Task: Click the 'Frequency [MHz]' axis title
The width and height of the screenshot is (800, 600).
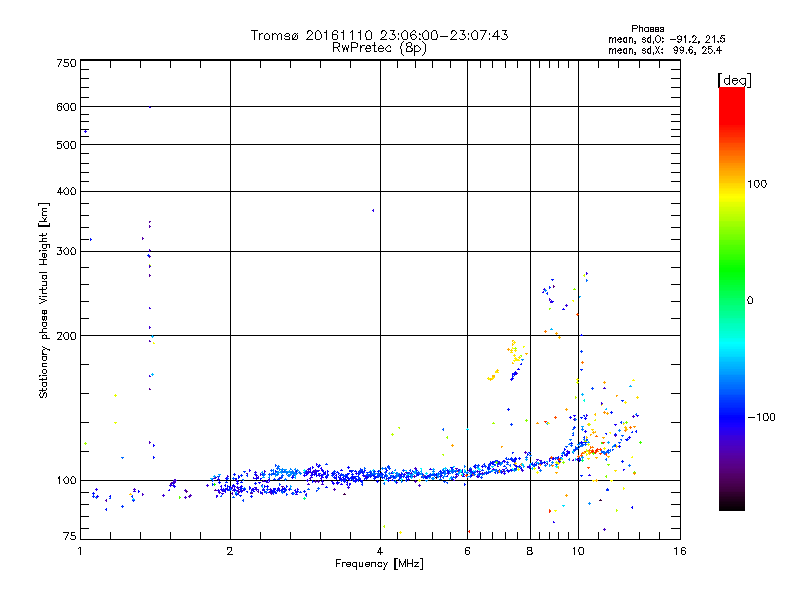Action: (x=379, y=564)
